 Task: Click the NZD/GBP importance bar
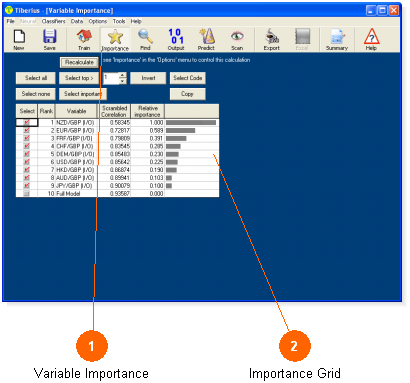(191, 122)
